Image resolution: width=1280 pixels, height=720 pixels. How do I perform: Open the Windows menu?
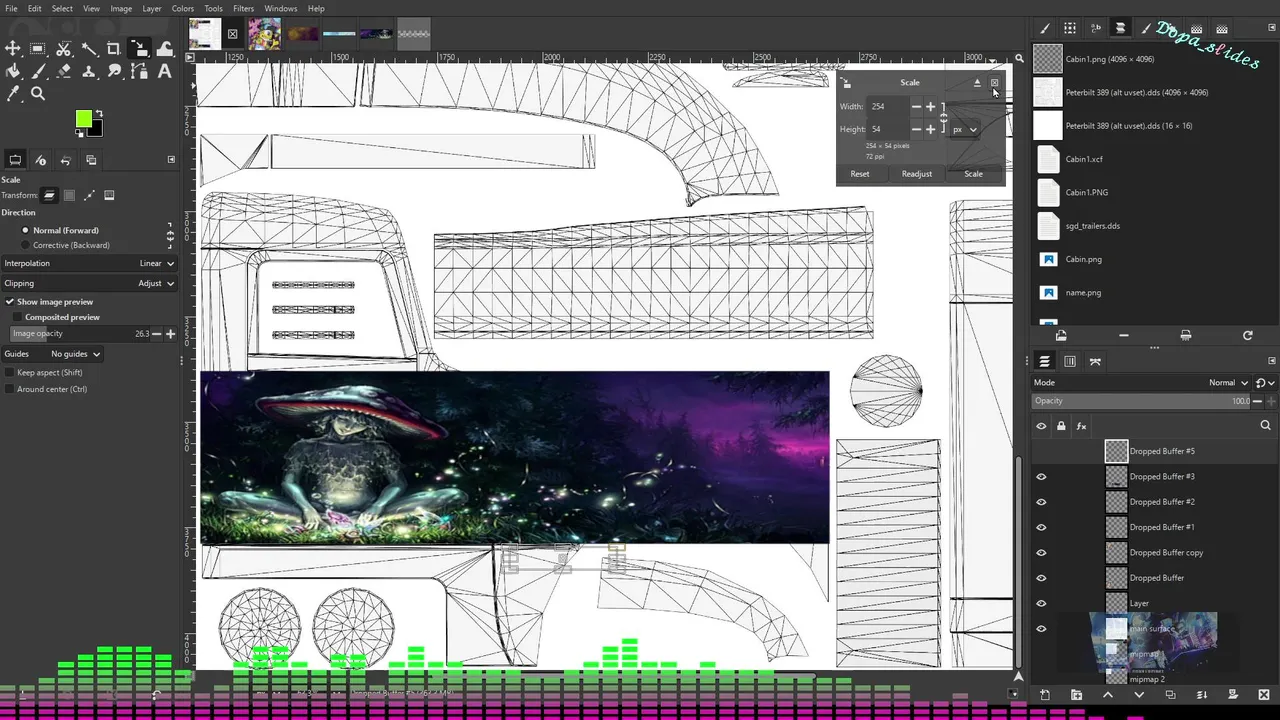pyautogui.click(x=281, y=8)
